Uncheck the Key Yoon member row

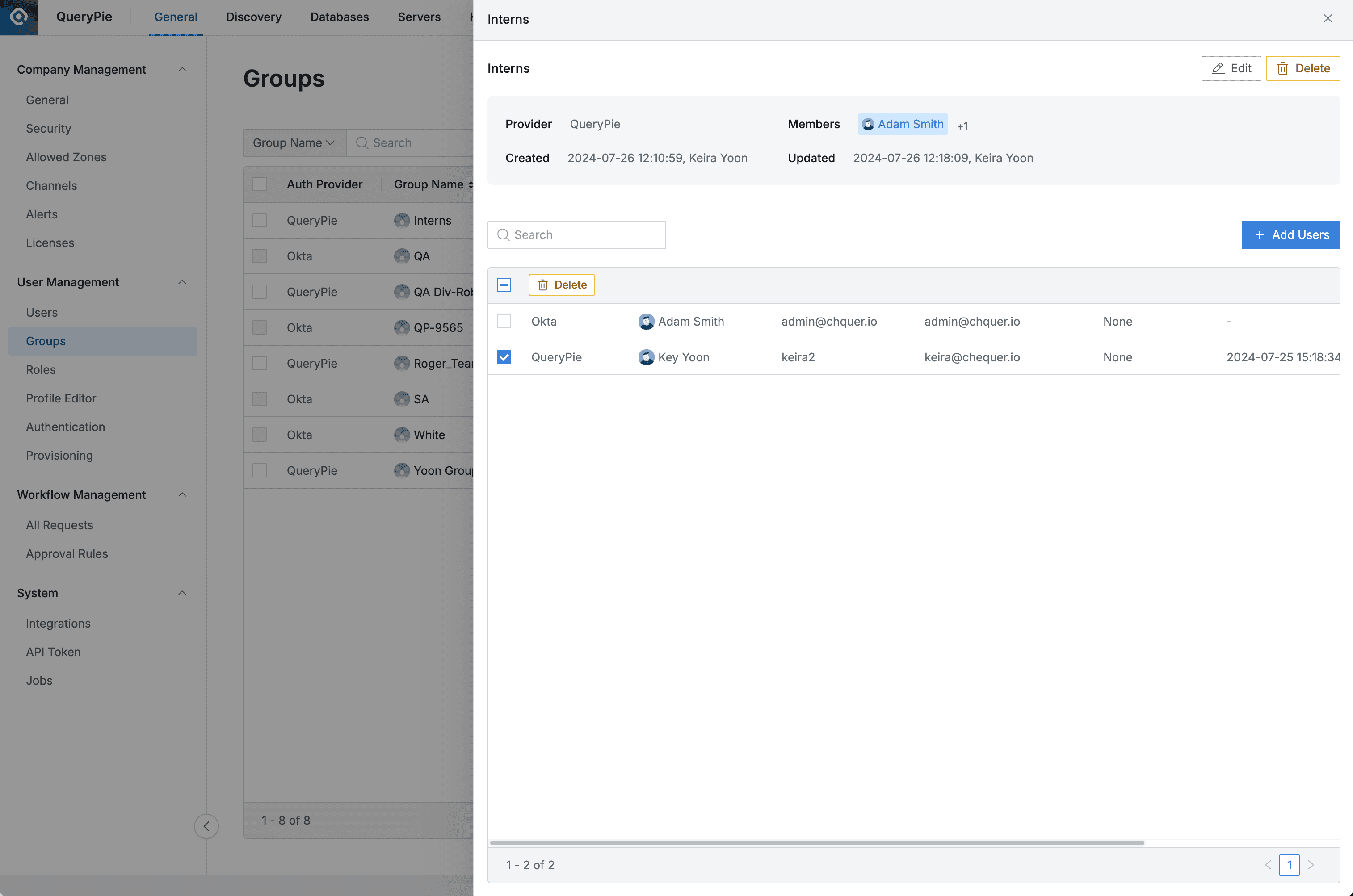pos(504,356)
